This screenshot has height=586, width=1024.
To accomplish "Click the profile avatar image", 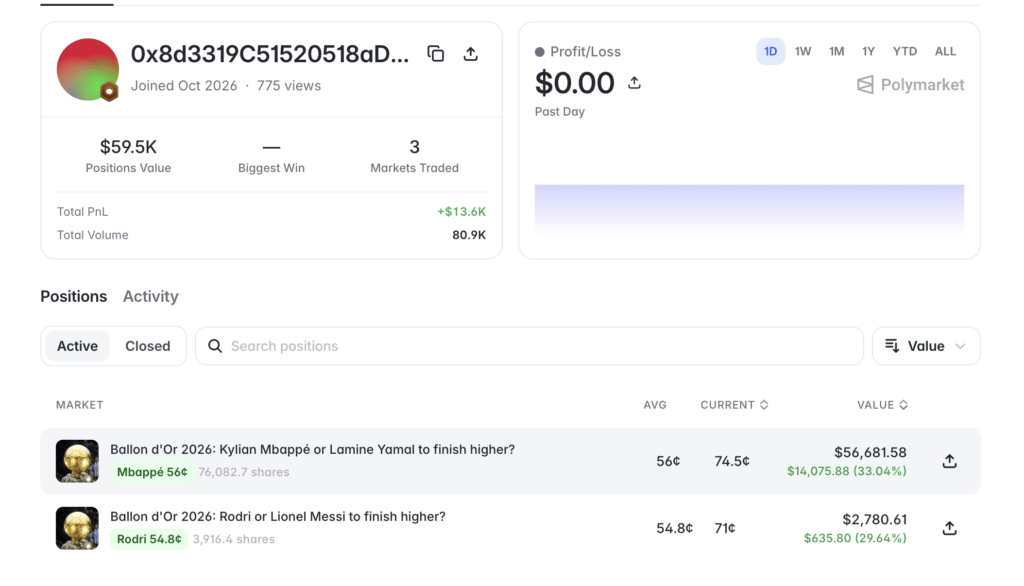I will tap(88, 69).
